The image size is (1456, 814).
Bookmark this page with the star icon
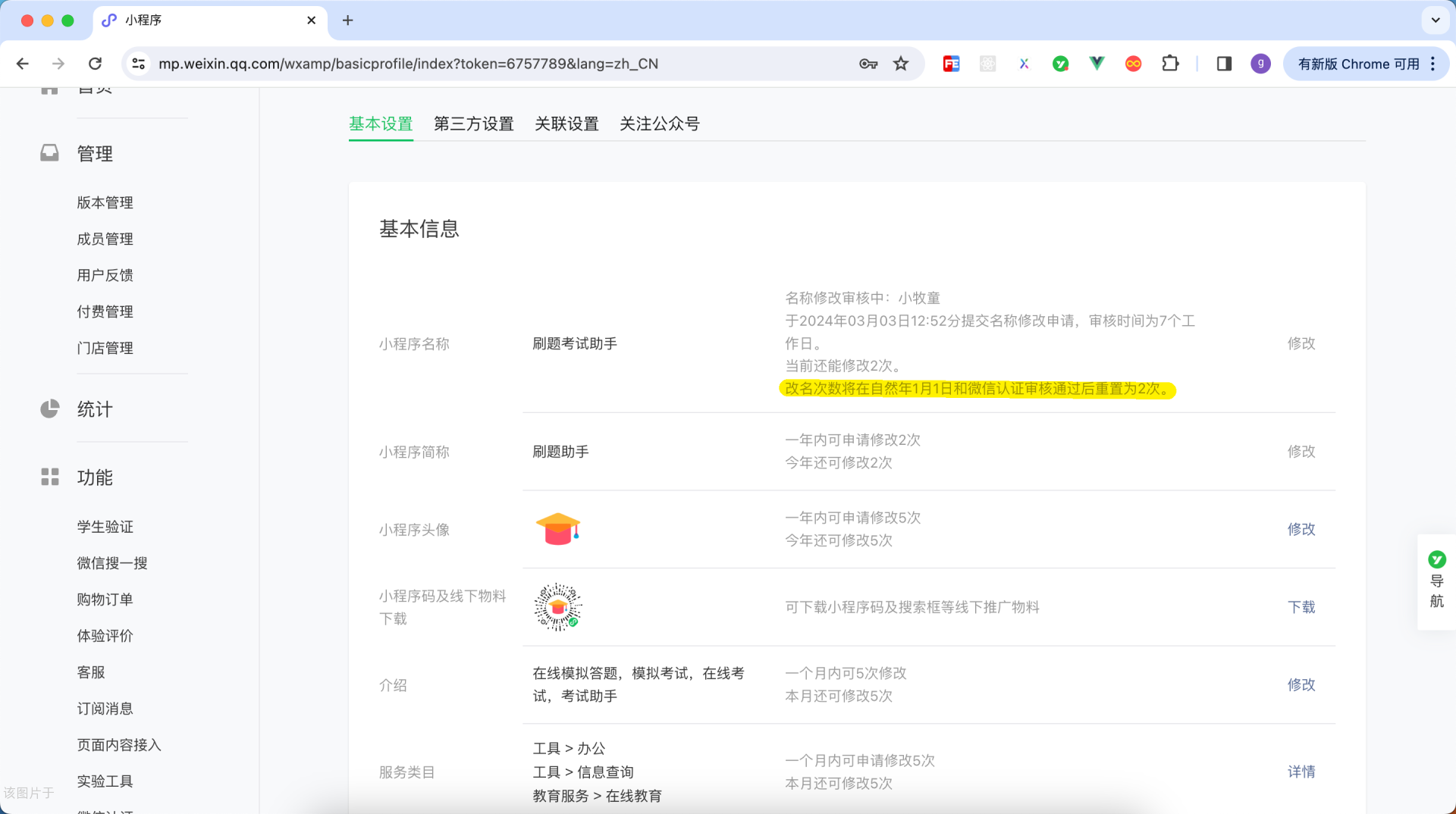(x=901, y=64)
